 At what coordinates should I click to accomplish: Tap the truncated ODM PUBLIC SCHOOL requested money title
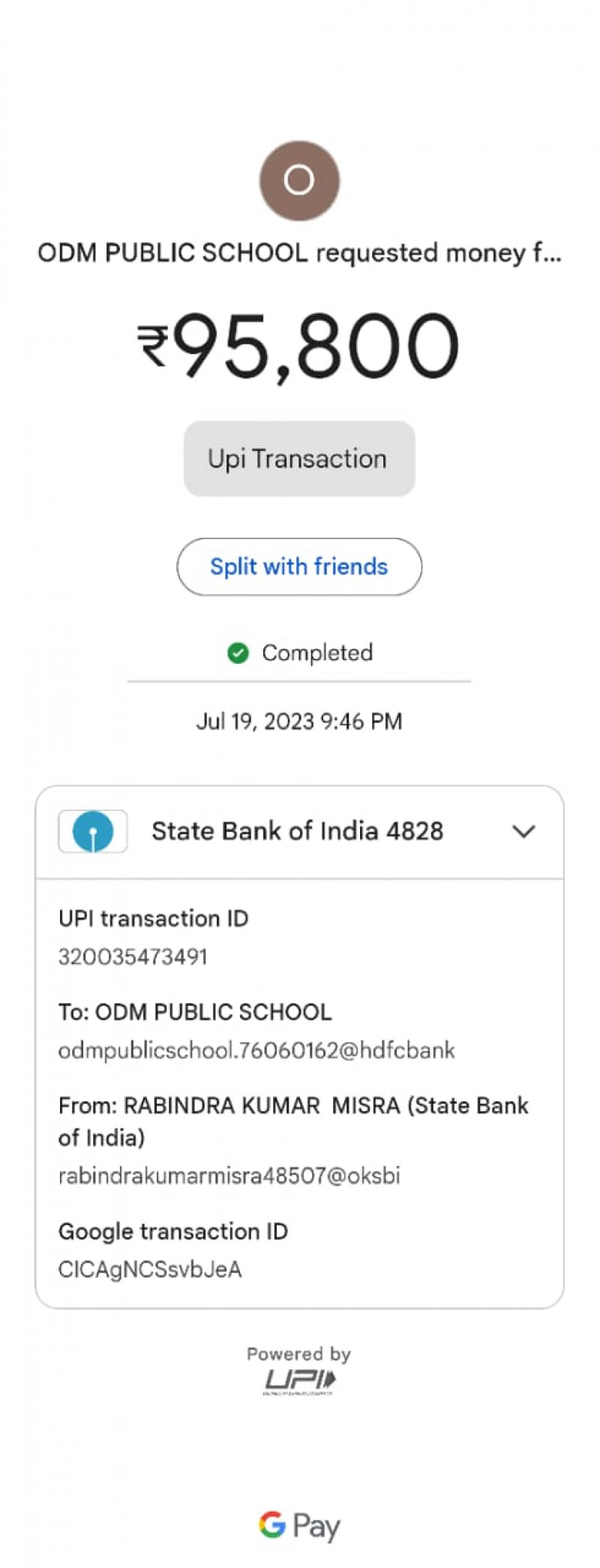coord(299,253)
